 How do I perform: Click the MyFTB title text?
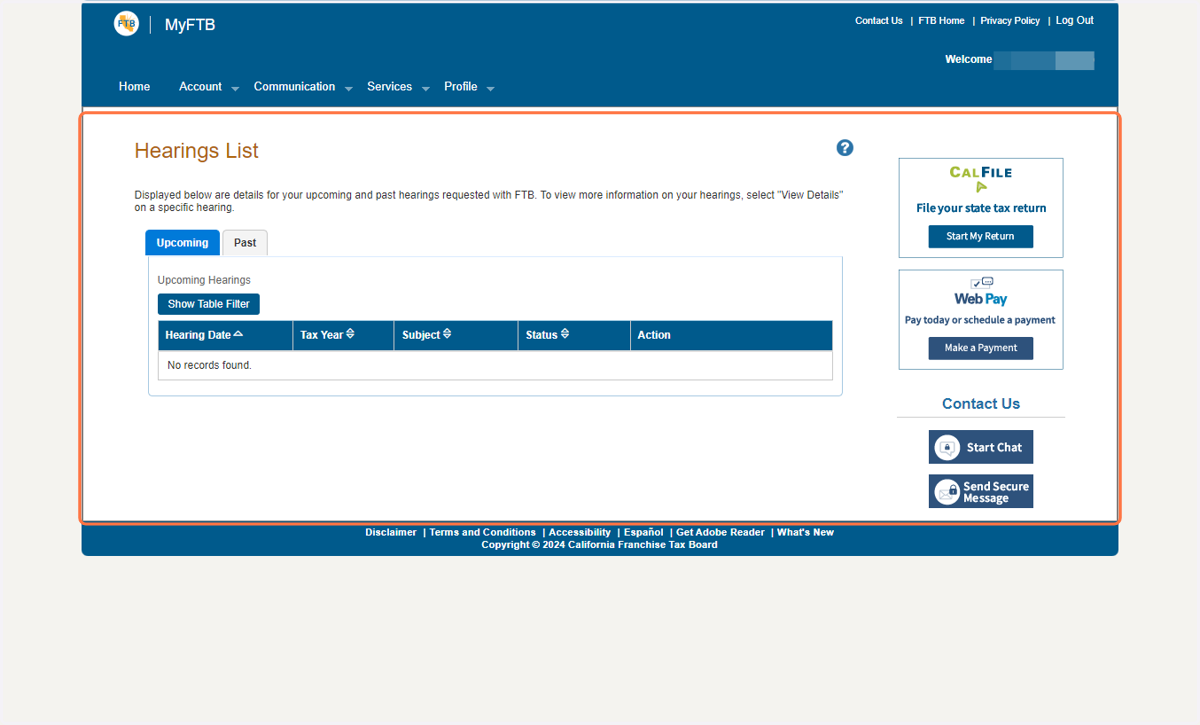click(190, 25)
